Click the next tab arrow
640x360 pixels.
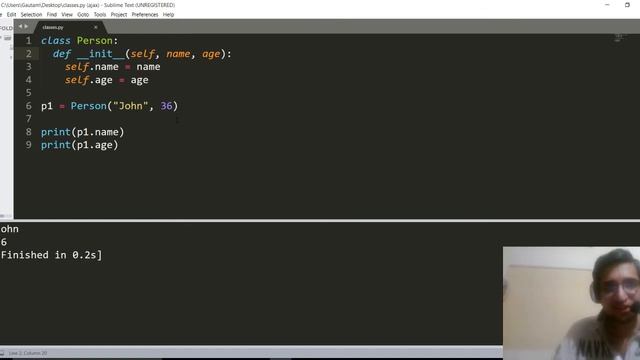26,27
